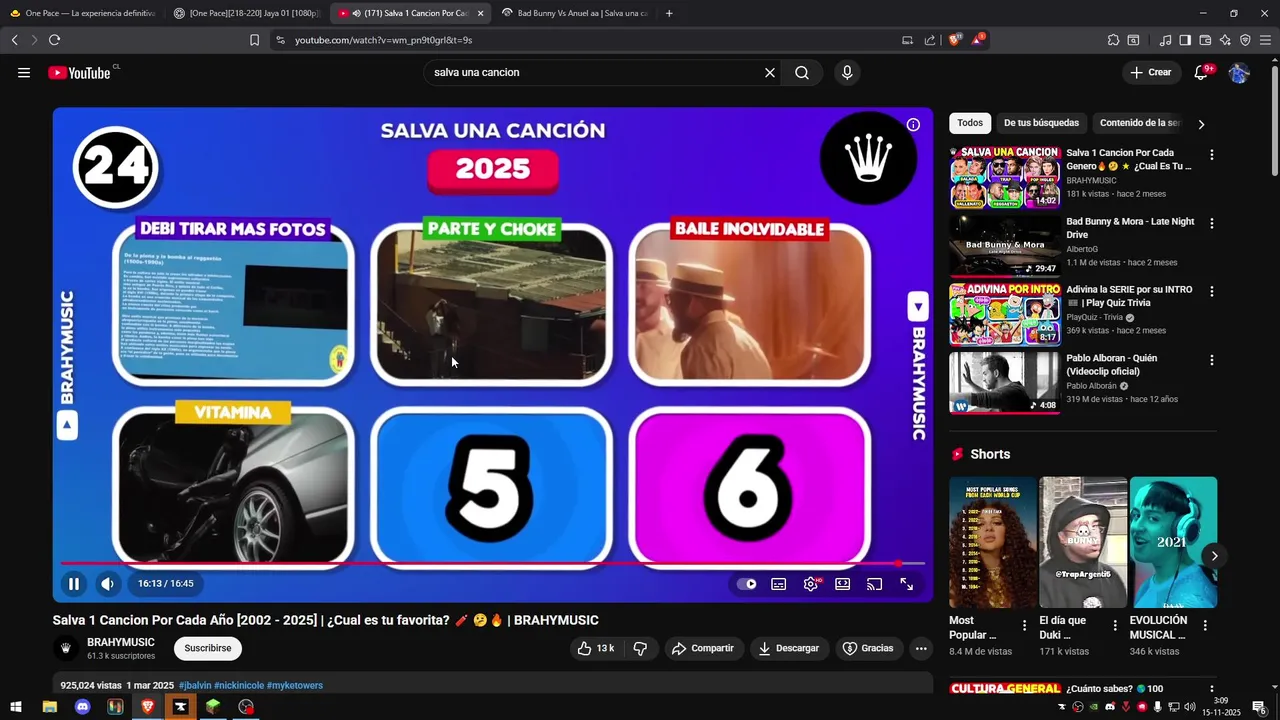Click Descargar to download the video
Screen dimensions: 1280x720
pos(788,648)
